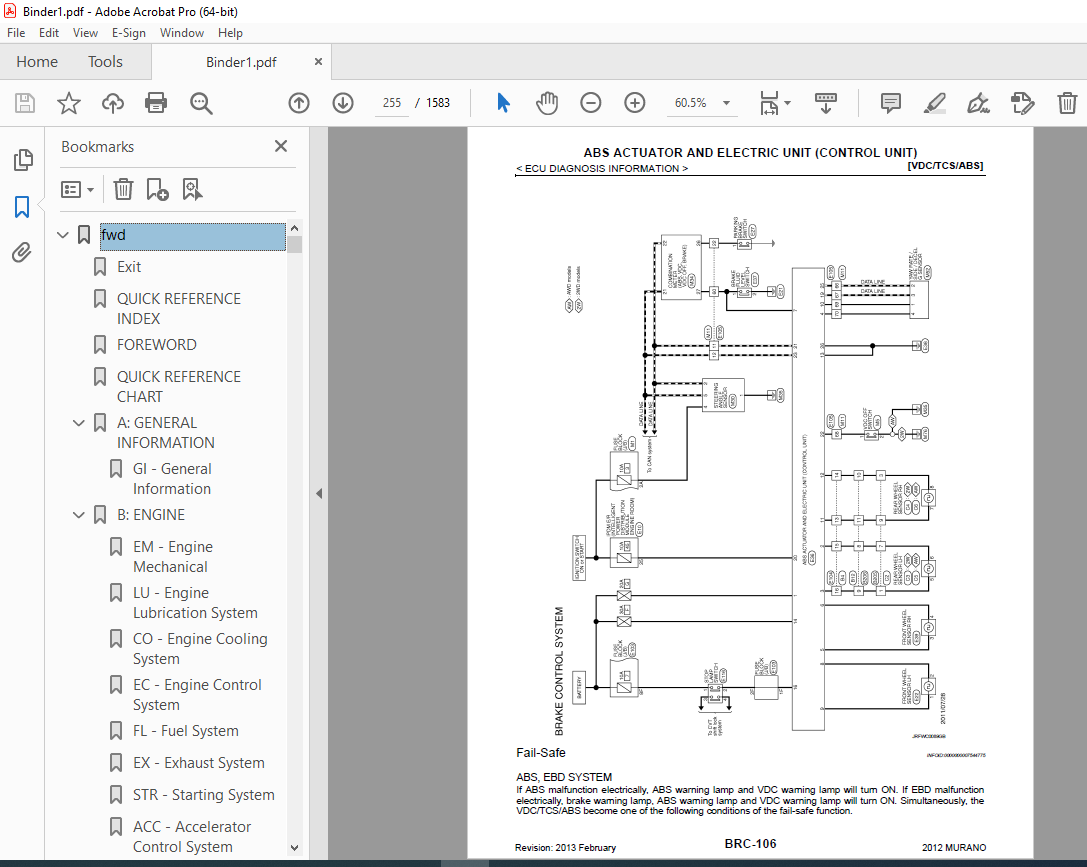Open the sign document pen tool
This screenshot has width=1087, height=867.
pyautogui.click(x=978, y=103)
